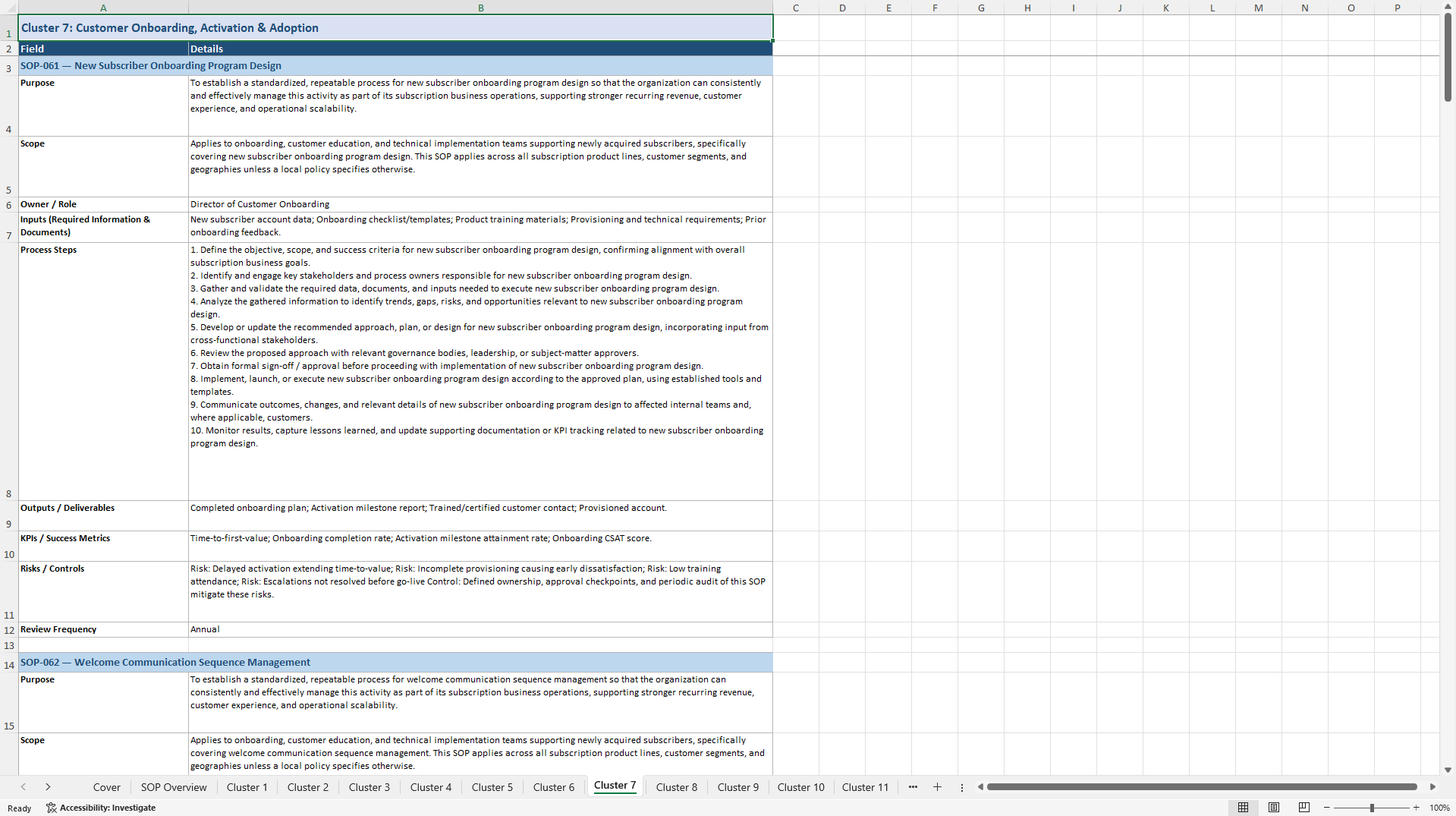The image size is (1456, 816).
Task: Select the SOP-062 section heading row
Action: pyautogui.click(x=395, y=663)
